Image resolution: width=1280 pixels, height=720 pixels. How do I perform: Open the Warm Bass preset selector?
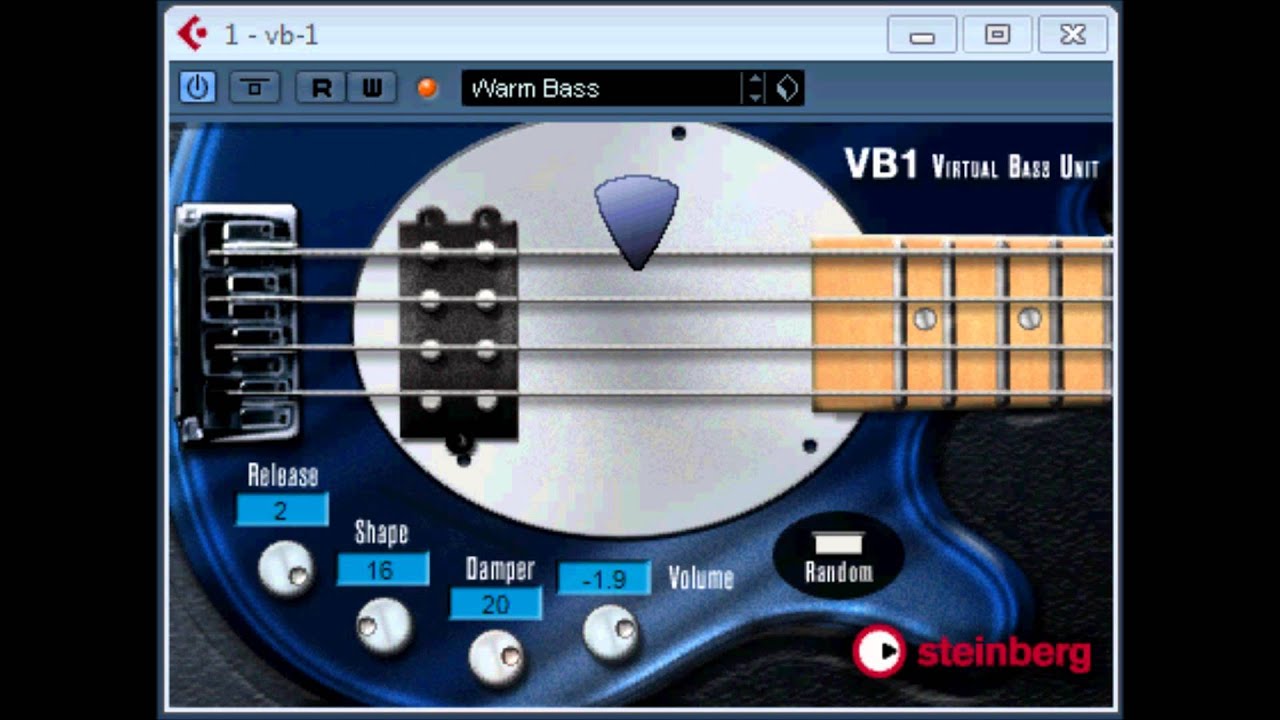pyautogui.click(x=601, y=88)
